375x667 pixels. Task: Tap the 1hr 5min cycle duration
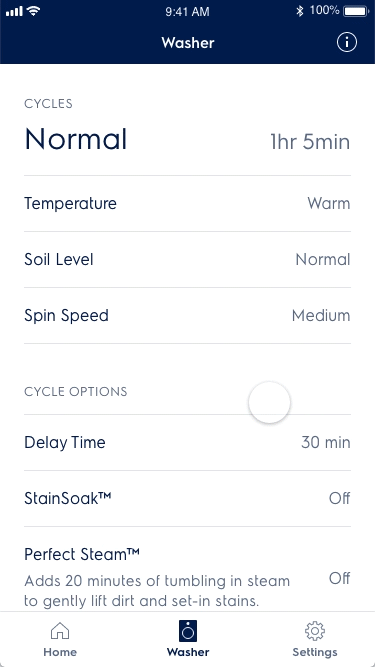pyautogui.click(x=310, y=142)
